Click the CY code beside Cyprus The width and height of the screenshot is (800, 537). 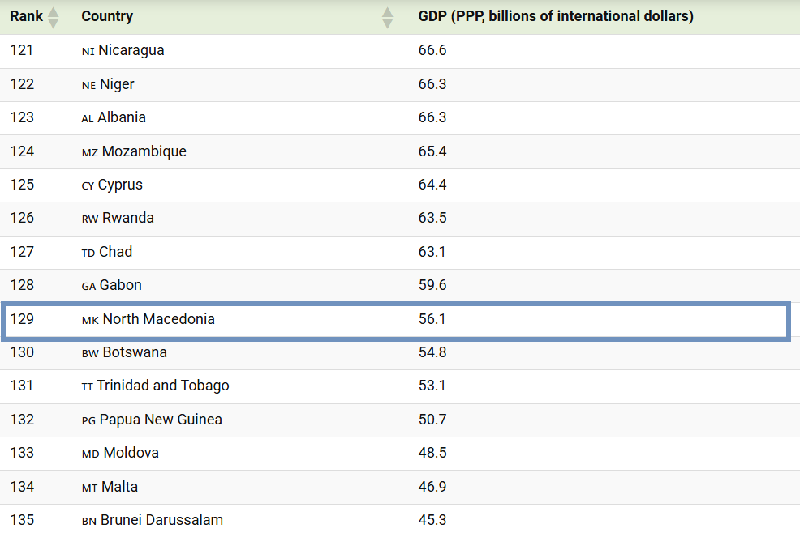coord(88,186)
